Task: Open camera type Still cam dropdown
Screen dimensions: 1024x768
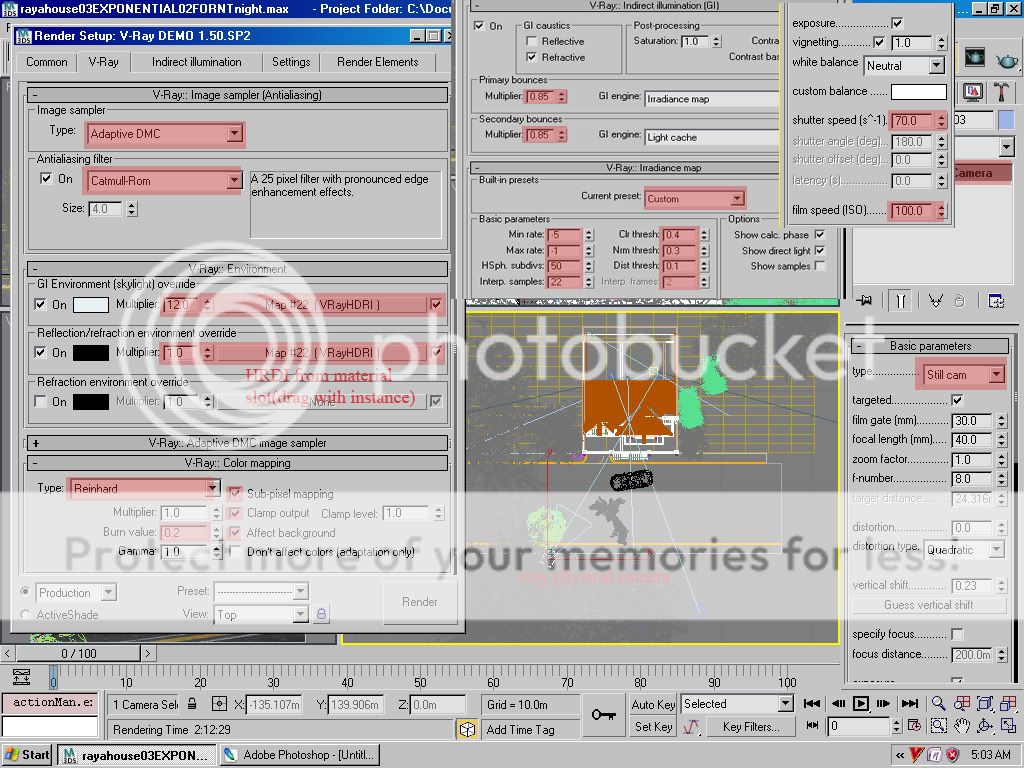Action: [964, 374]
